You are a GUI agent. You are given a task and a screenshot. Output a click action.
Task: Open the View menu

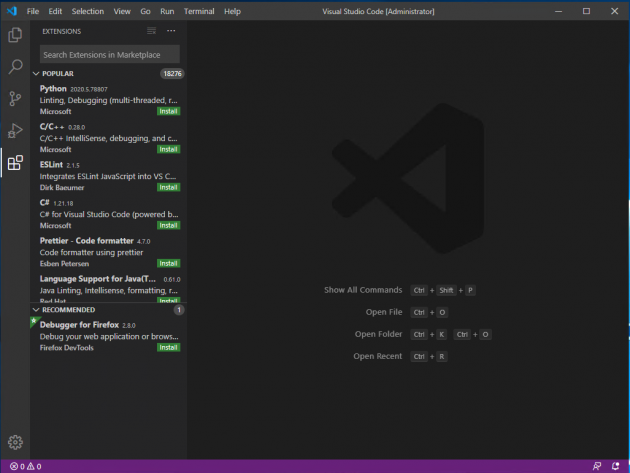[122, 11]
